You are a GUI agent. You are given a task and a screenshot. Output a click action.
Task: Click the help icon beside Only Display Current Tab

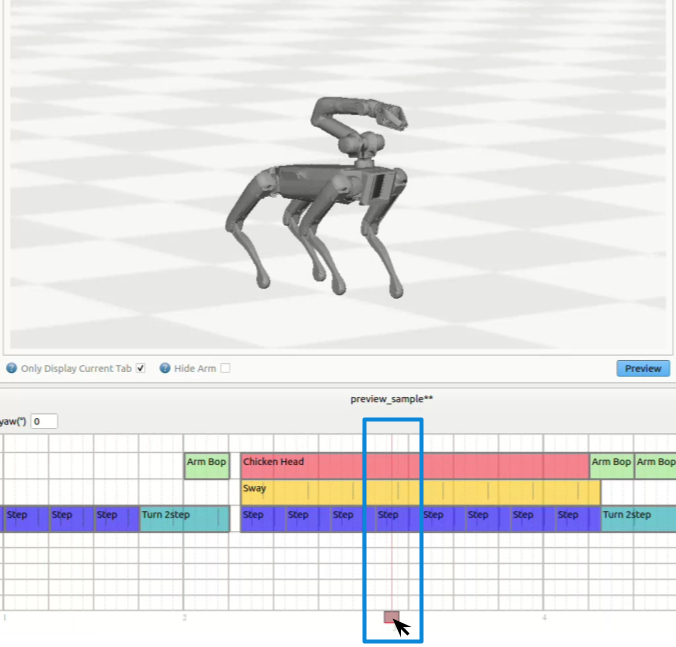12,368
